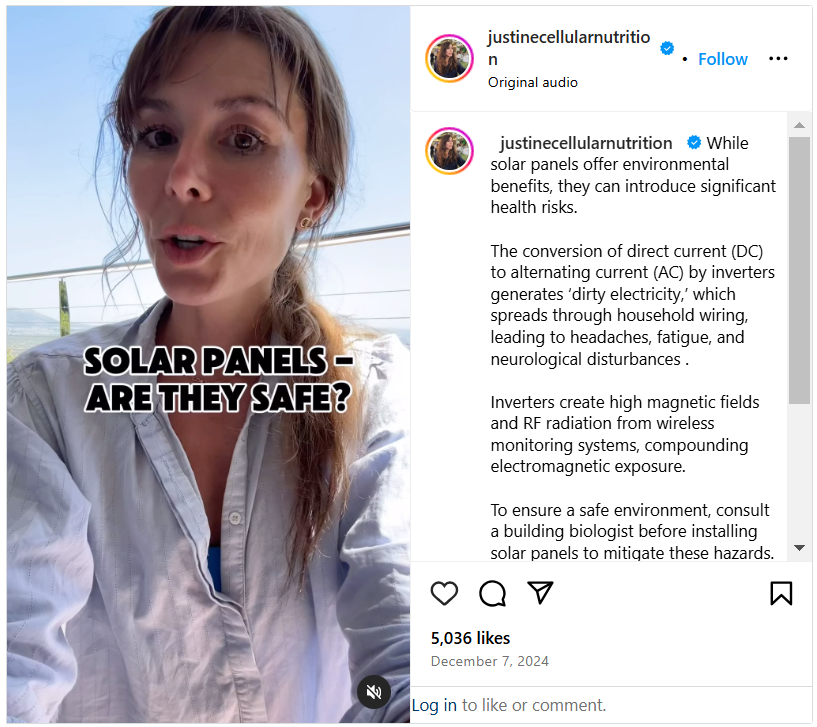Click the caption scrollbar thumb

799,270
